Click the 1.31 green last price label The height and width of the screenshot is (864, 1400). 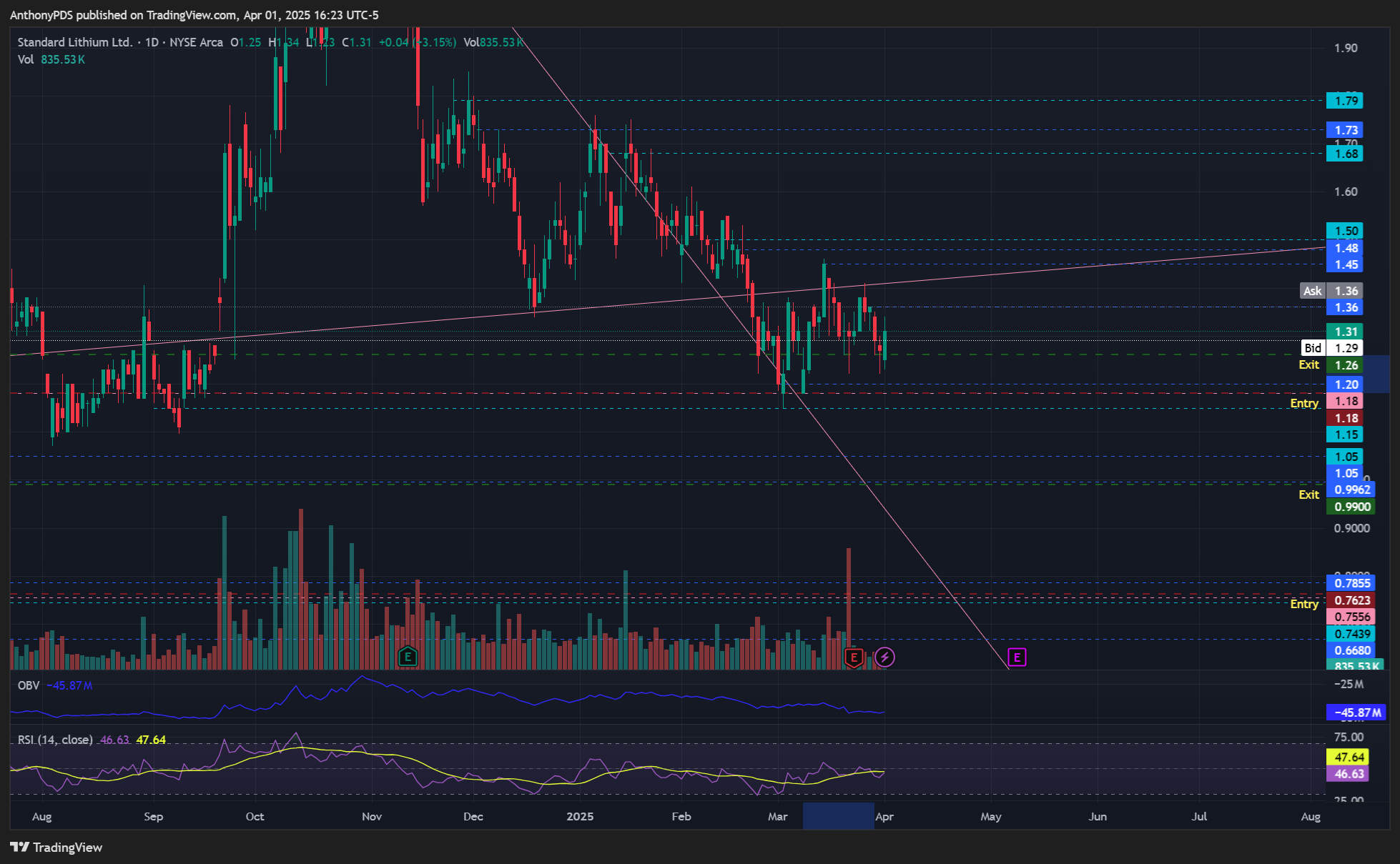1344,332
